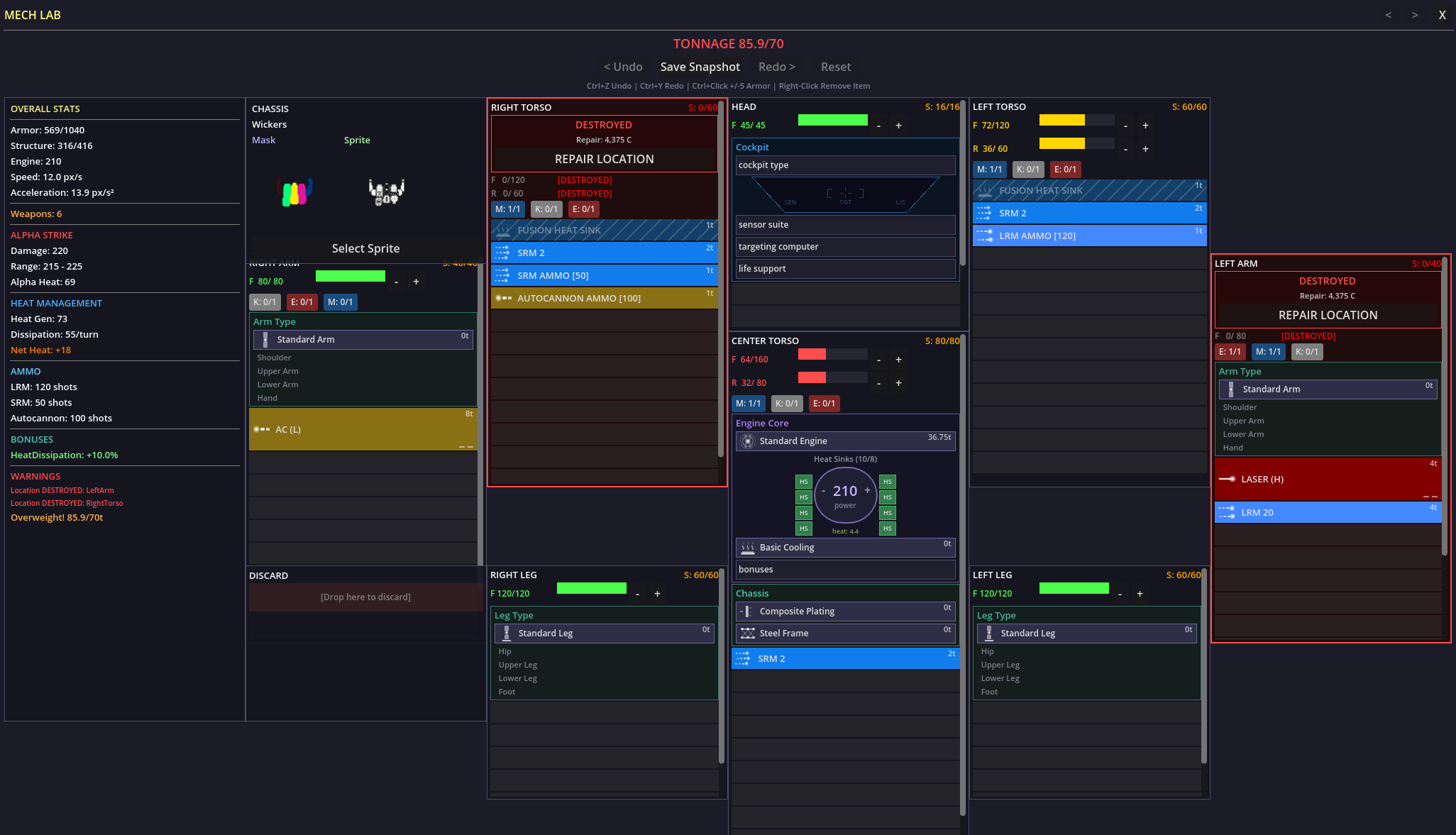
Task: Open the cockpit type selector
Action: point(844,165)
